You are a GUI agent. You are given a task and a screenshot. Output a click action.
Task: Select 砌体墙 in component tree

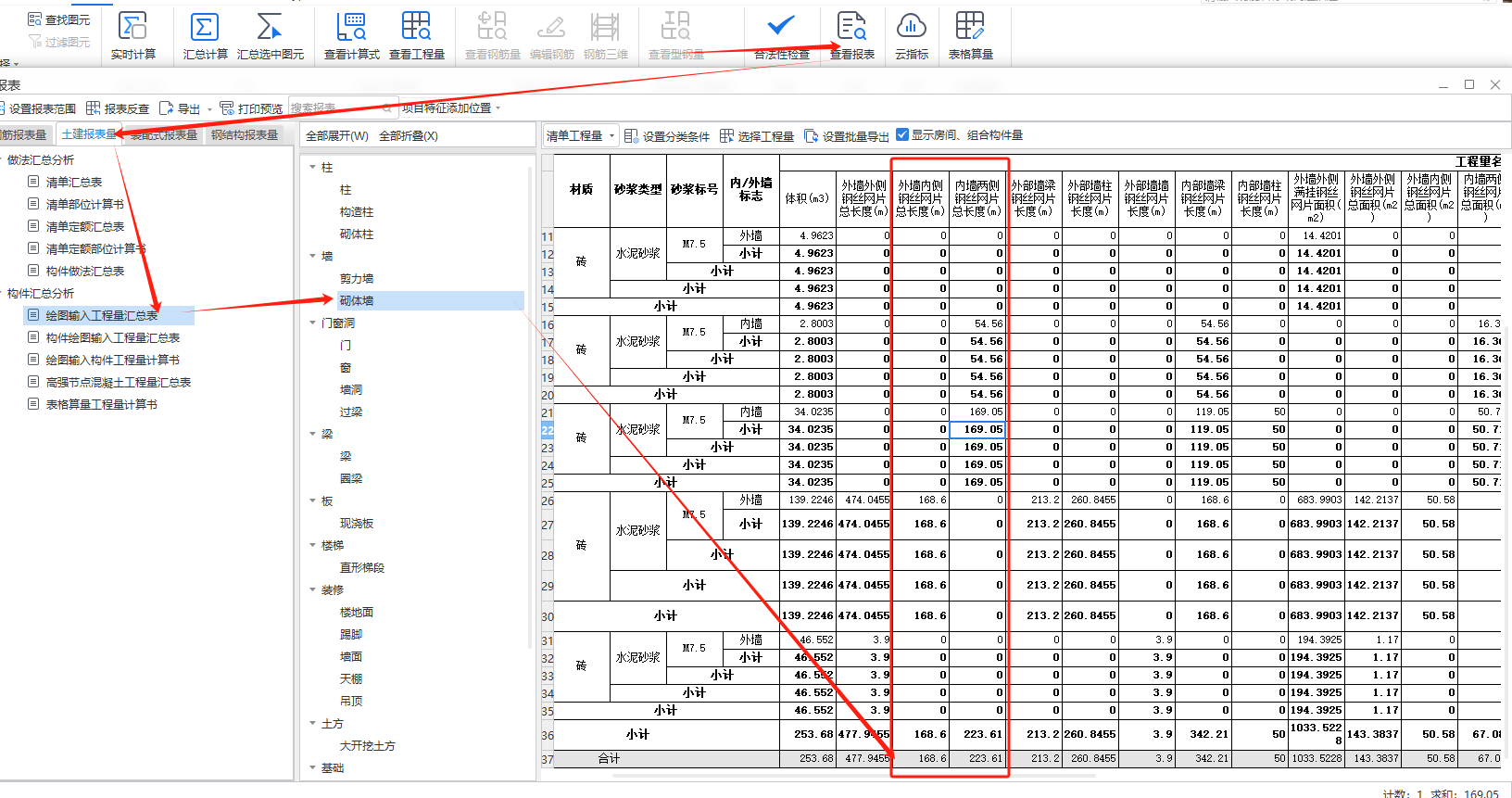click(x=357, y=301)
